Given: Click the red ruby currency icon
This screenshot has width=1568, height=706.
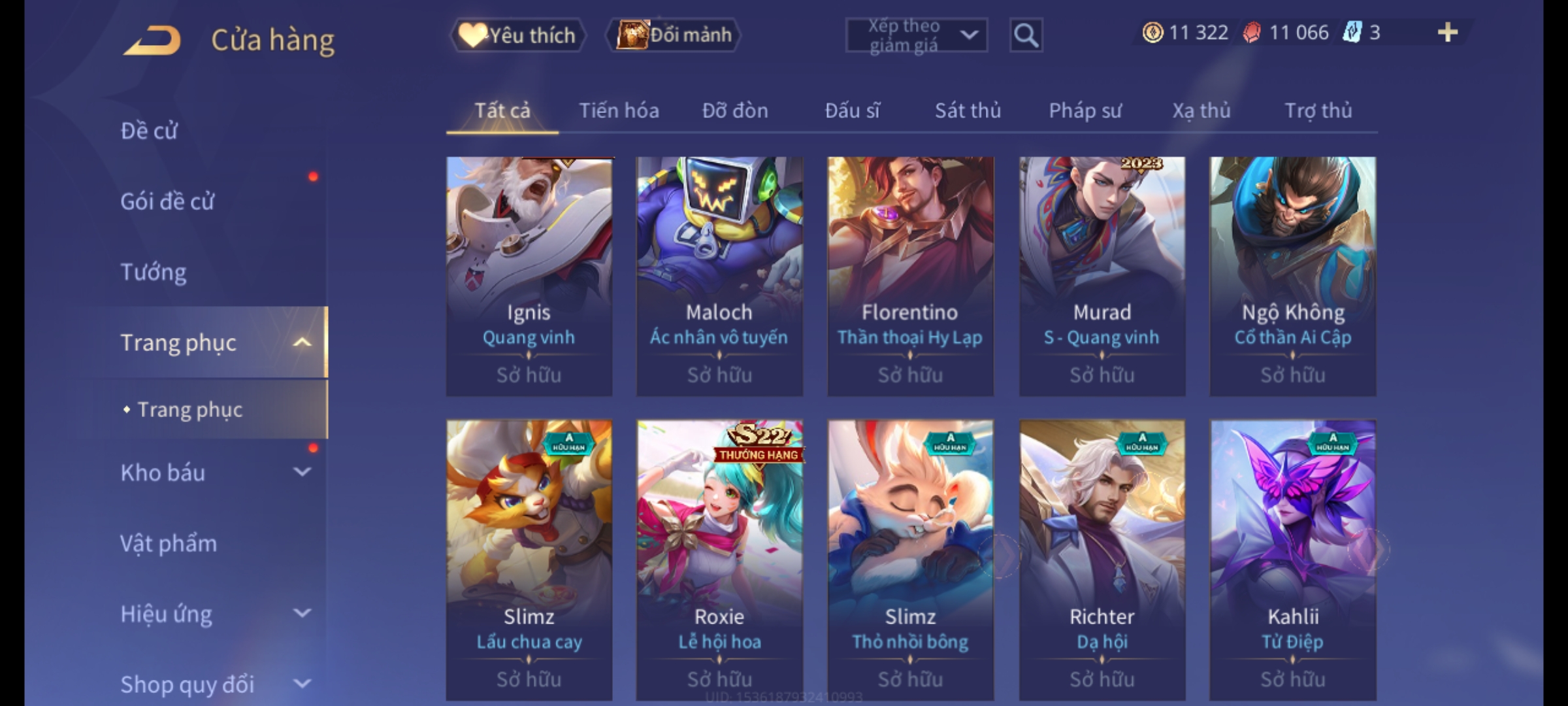Looking at the screenshot, I should [x=1252, y=32].
